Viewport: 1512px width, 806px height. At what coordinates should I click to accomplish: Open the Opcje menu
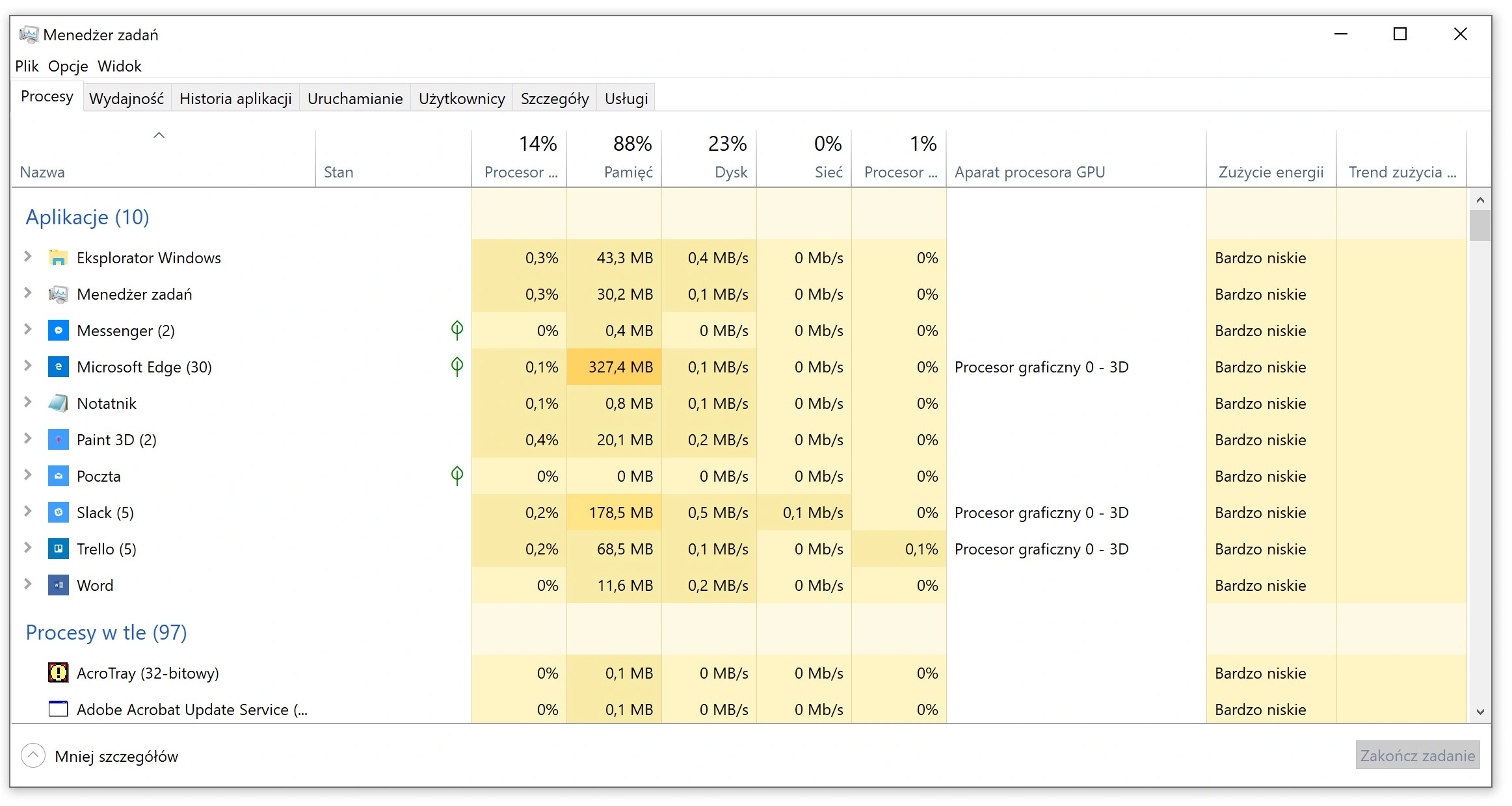point(68,66)
